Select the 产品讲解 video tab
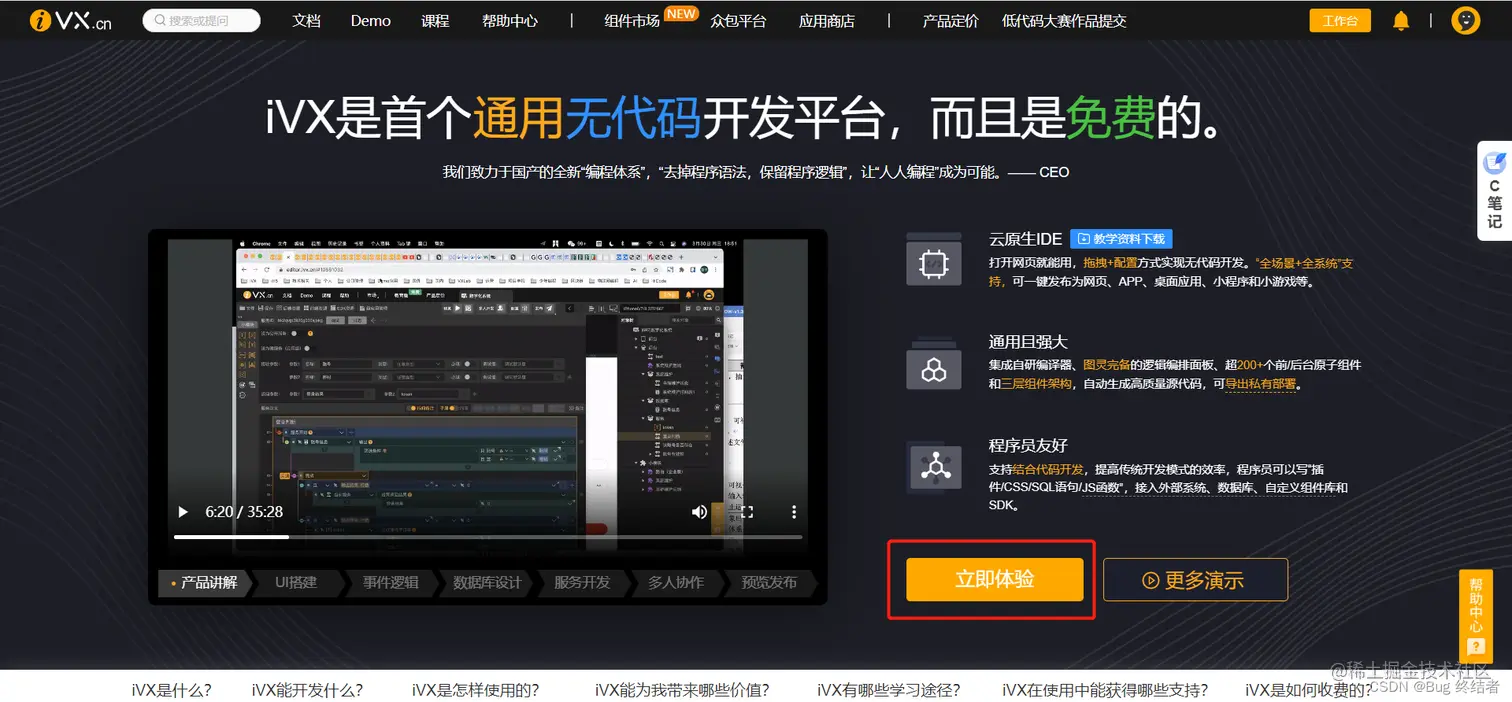The height and width of the screenshot is (702, 1512). 204,583
